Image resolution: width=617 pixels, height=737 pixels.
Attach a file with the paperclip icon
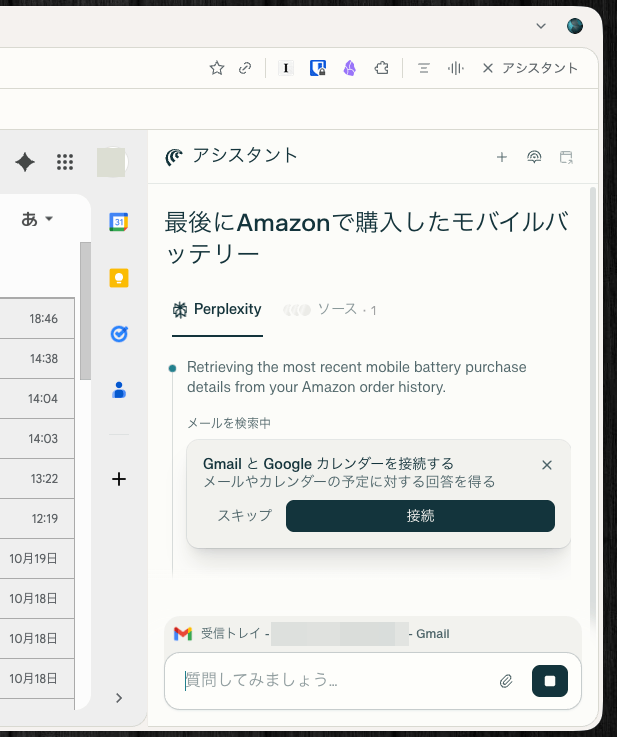[506, 681]
